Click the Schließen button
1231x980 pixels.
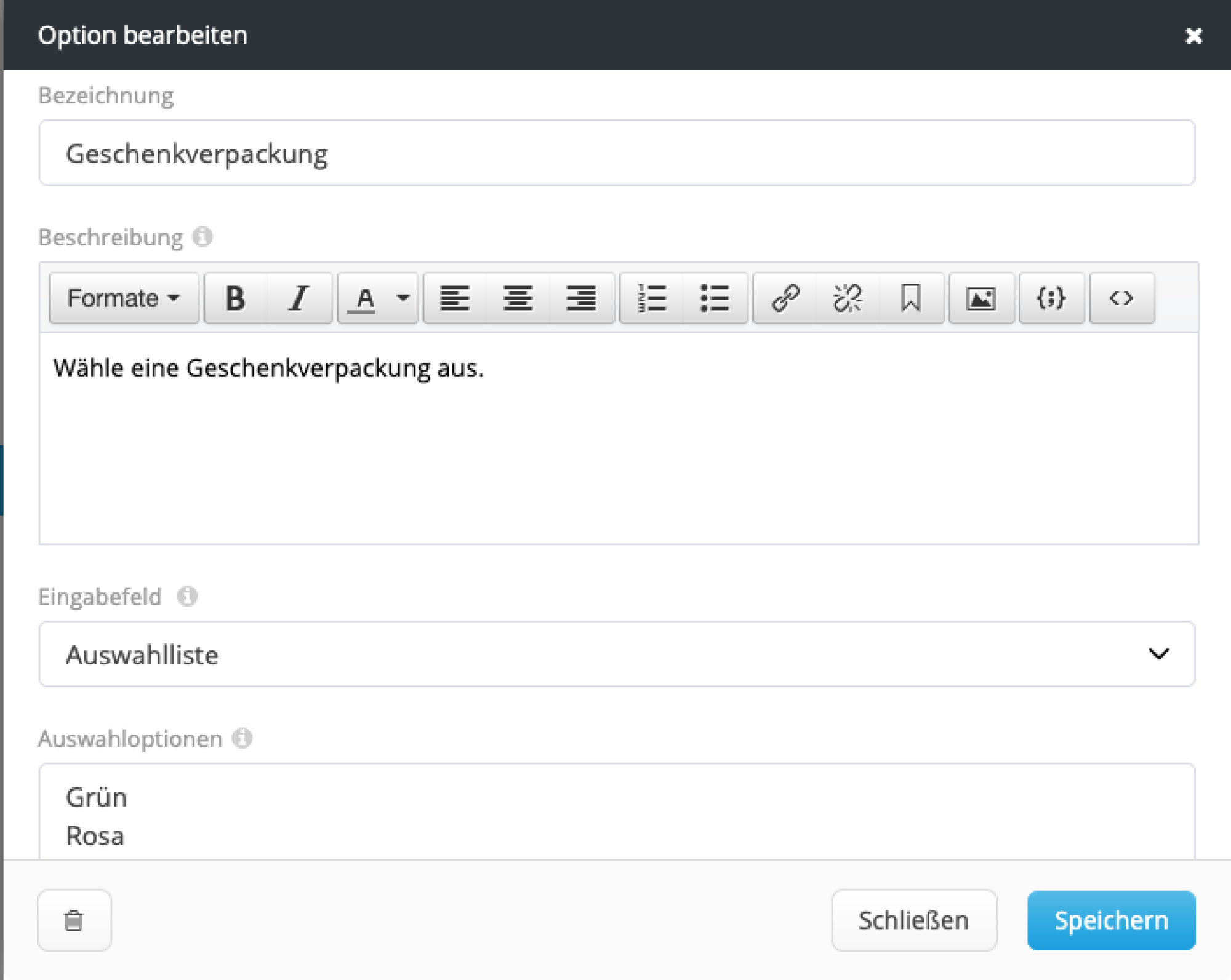(x=913, y=920)
